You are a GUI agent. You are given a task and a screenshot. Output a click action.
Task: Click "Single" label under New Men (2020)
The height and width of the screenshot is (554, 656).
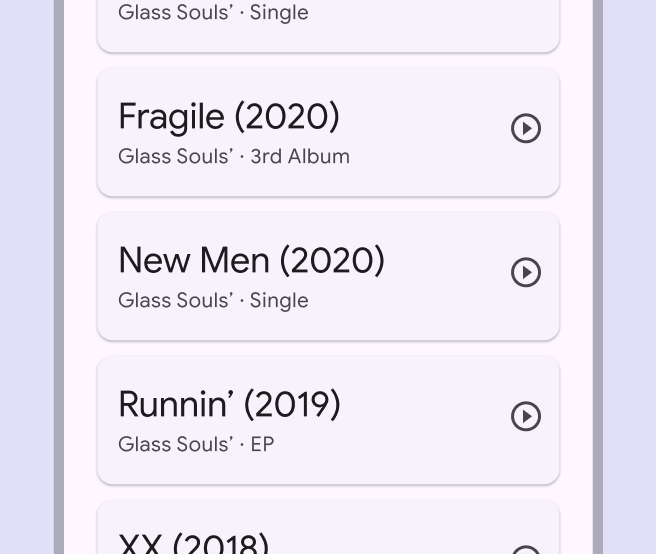[x=279, y=301]
